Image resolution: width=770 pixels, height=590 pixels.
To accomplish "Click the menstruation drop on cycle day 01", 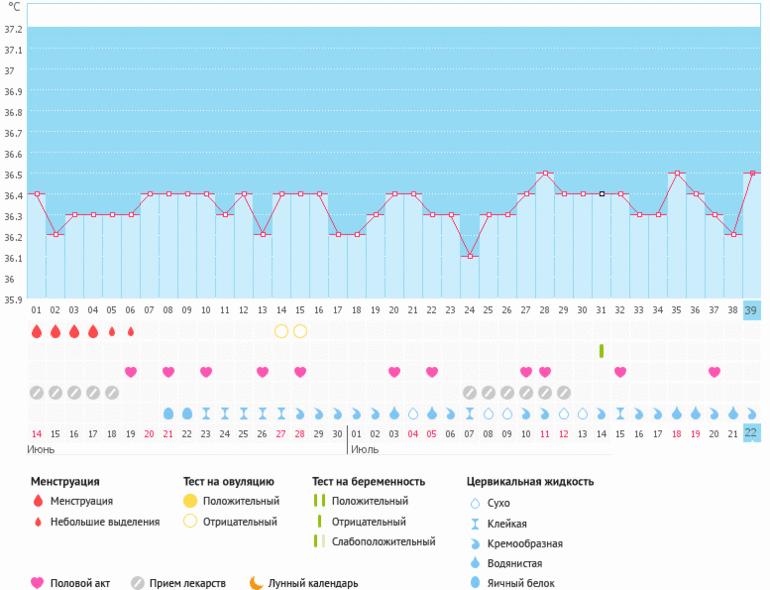I will coord(36,331).
